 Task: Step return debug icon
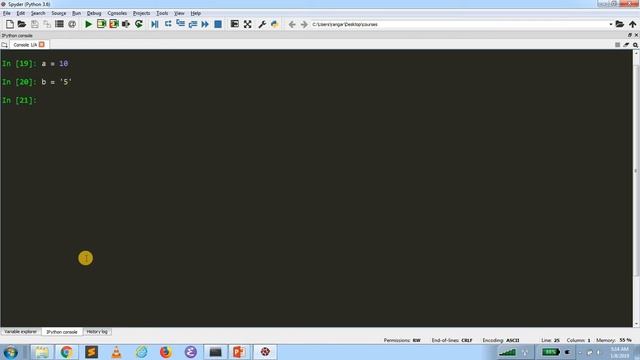click(193, 24)
